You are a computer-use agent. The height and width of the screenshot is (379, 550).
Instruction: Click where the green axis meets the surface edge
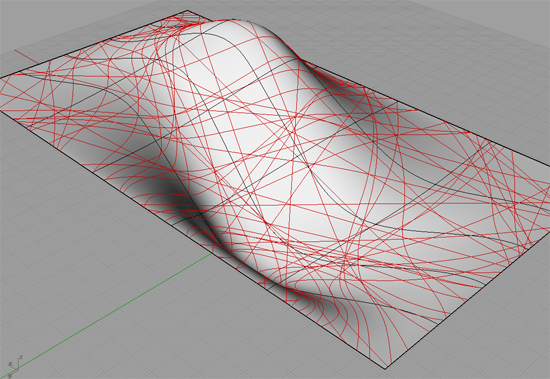click(213, 252)
